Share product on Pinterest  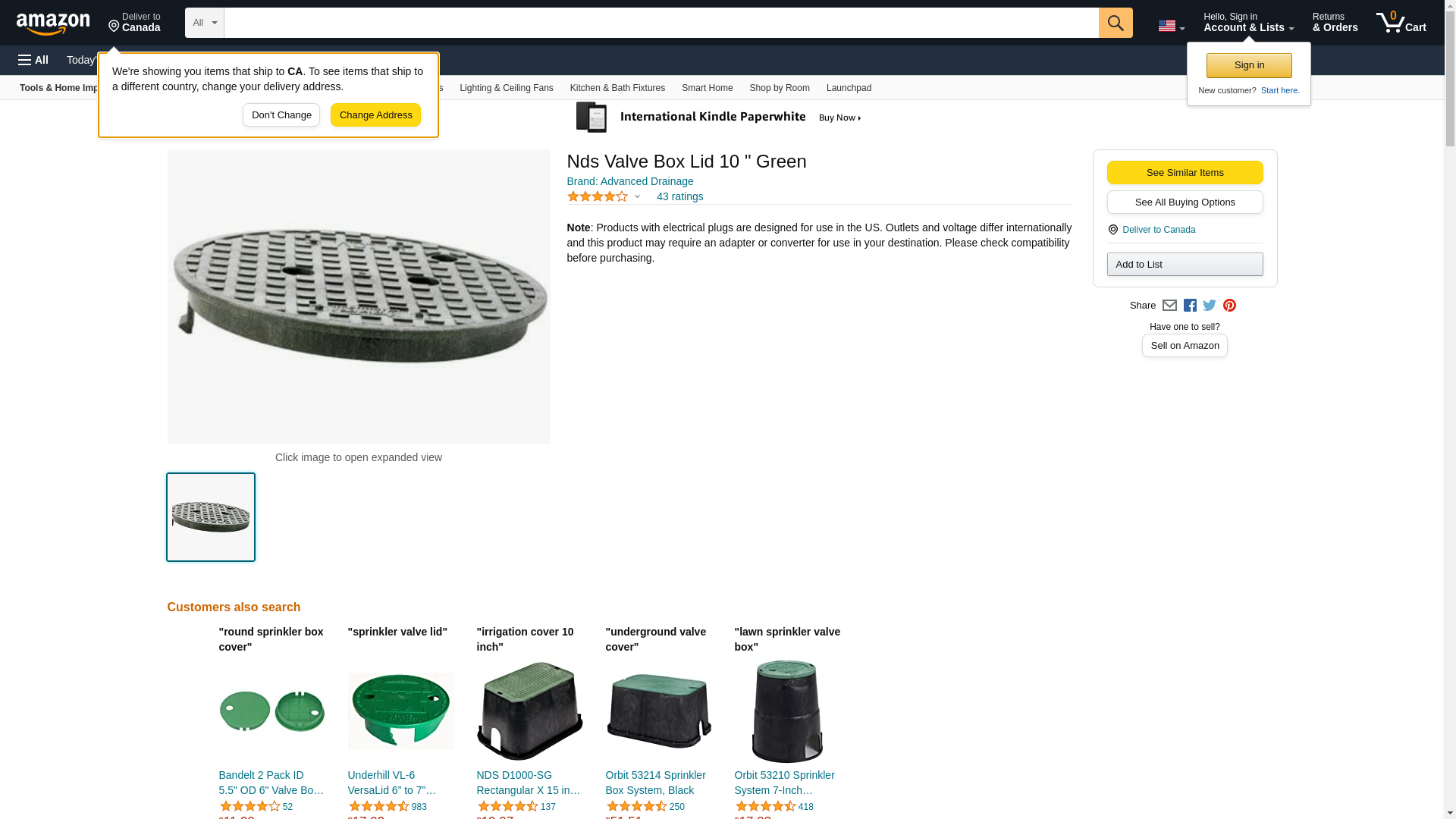pos(1229,306)
